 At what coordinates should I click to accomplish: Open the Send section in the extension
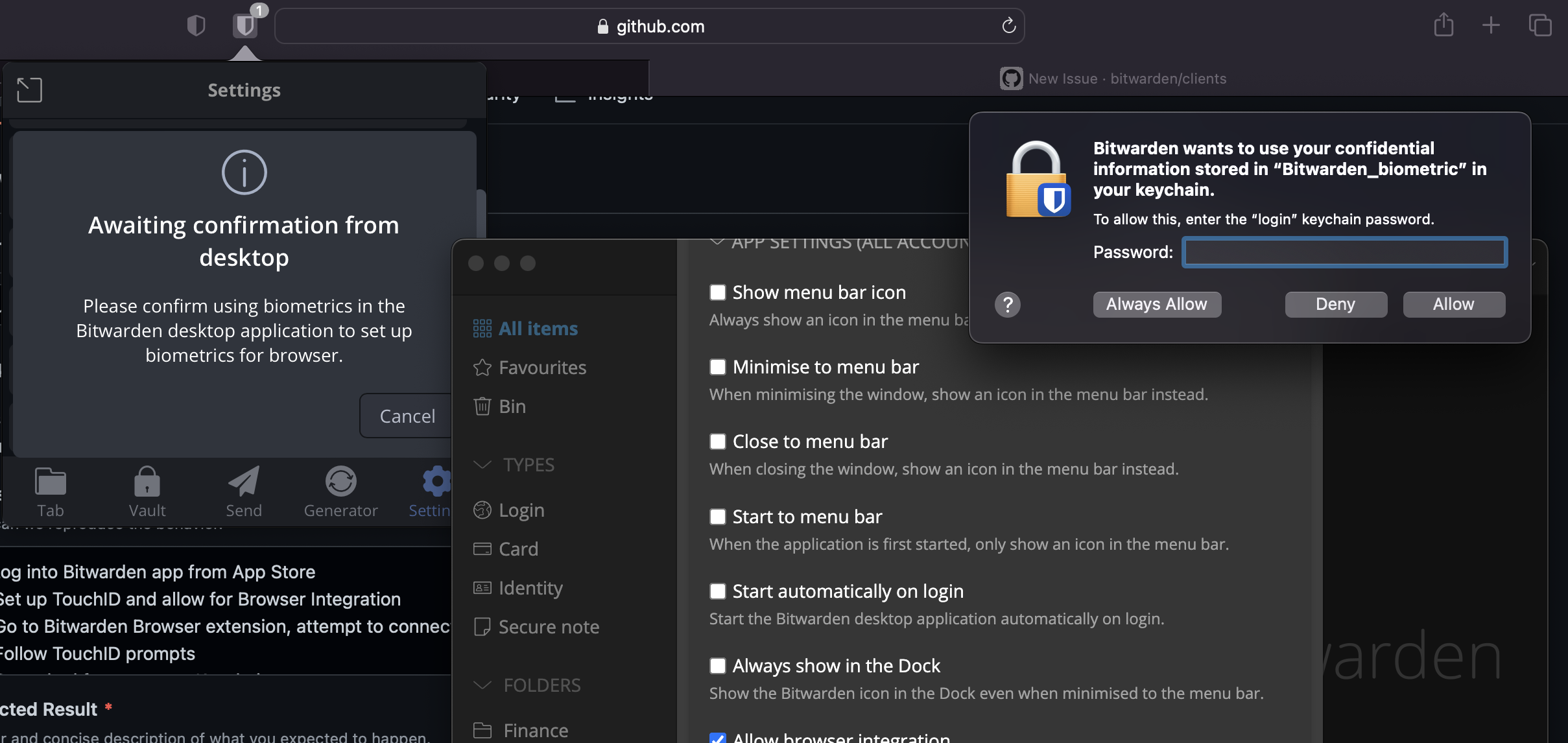[244, 491]
